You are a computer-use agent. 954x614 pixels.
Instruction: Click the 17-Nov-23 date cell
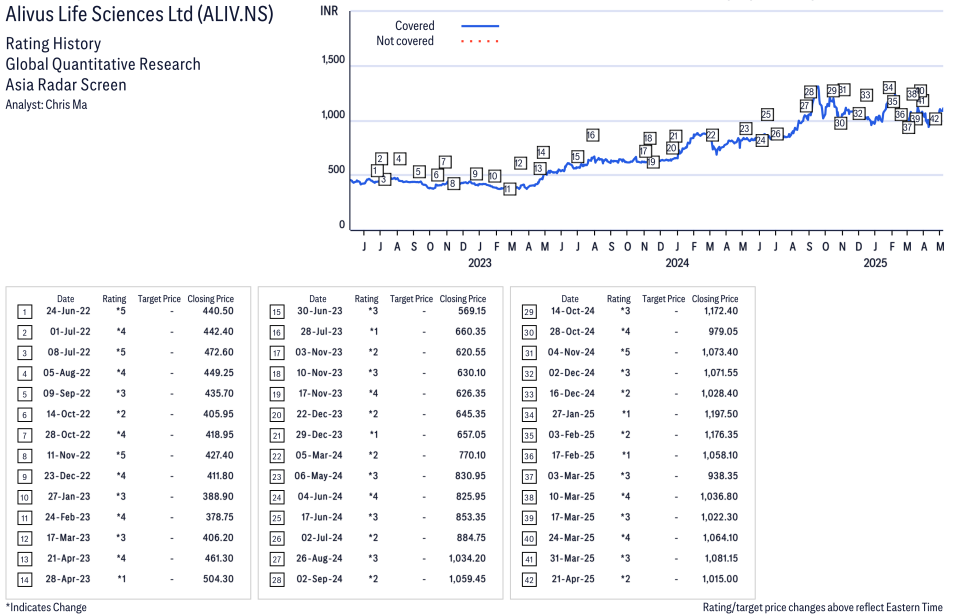click(320, 394)
